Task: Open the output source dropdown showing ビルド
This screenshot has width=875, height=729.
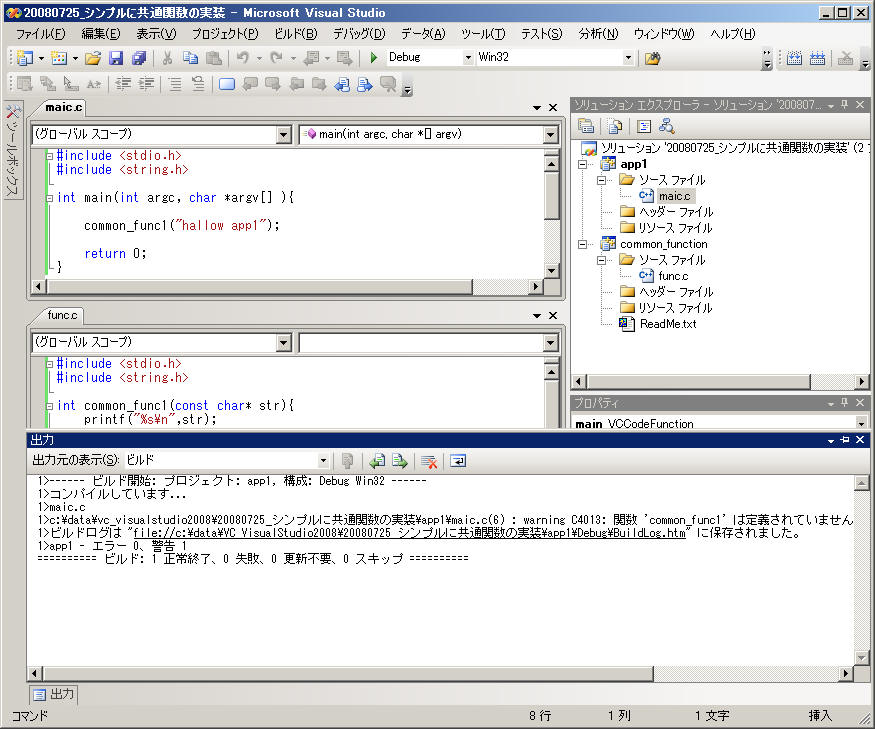Action: click(323, 461)
